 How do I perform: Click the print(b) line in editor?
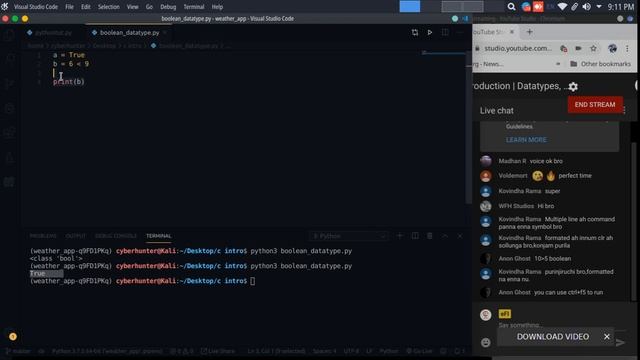69,82
